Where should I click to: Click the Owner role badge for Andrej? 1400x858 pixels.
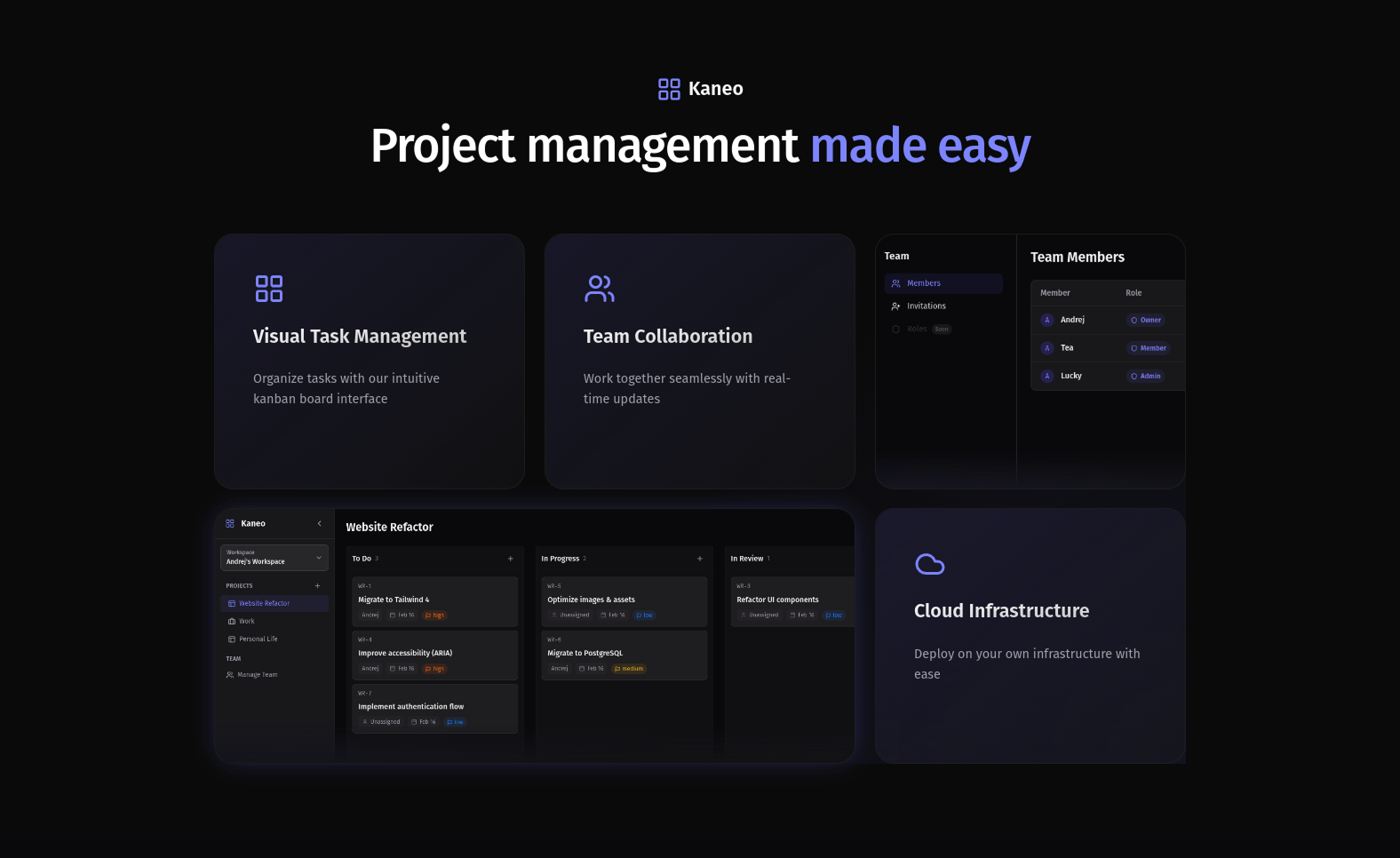coord(1146,320)
